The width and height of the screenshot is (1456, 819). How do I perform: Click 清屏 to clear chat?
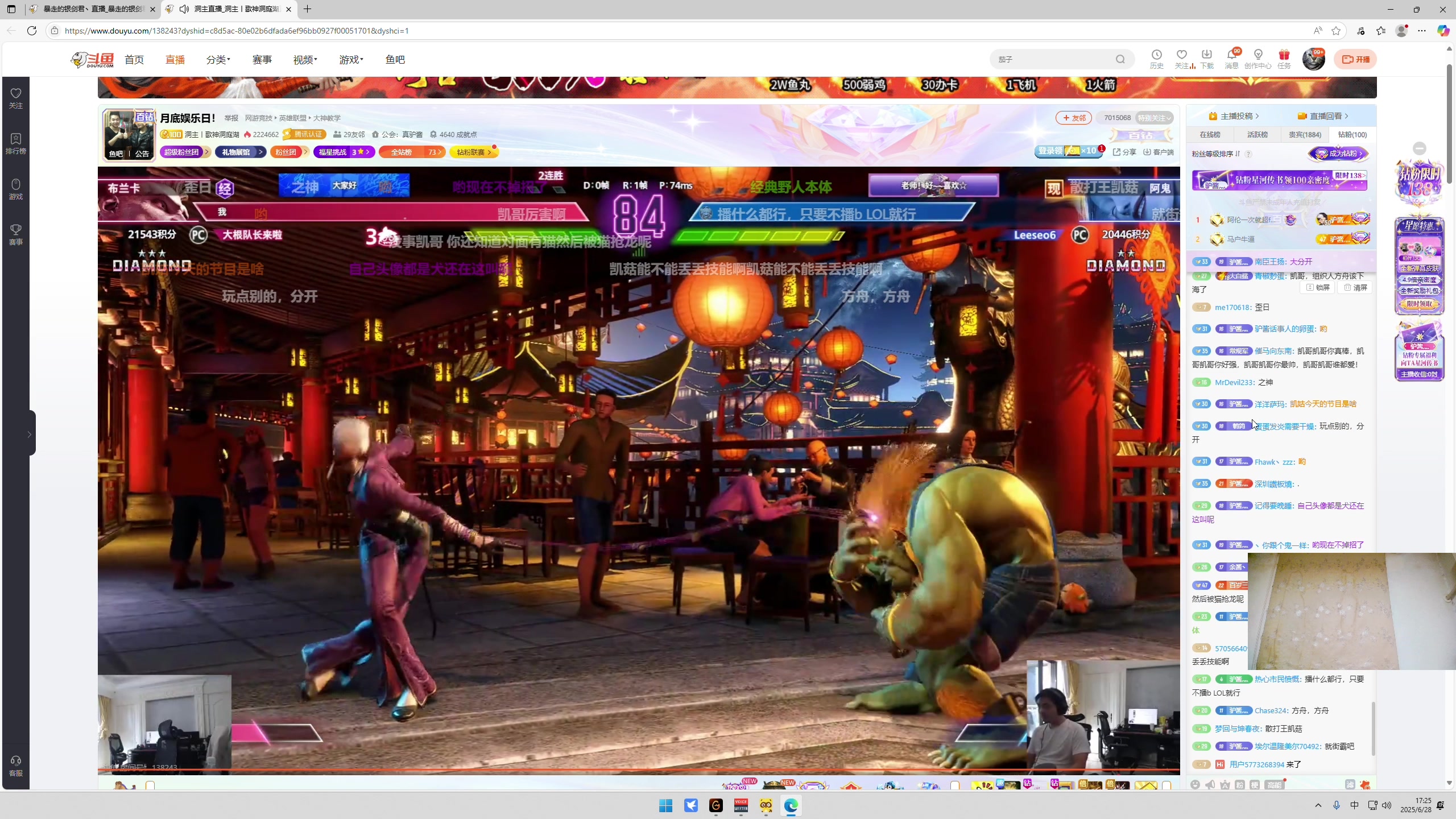click(1355, 287)
